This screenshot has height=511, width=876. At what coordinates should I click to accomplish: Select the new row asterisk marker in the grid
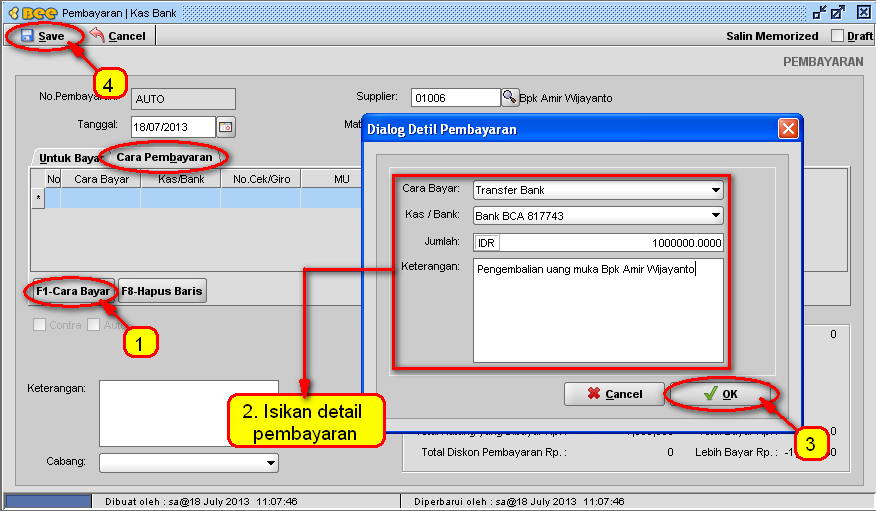(38, 198)
